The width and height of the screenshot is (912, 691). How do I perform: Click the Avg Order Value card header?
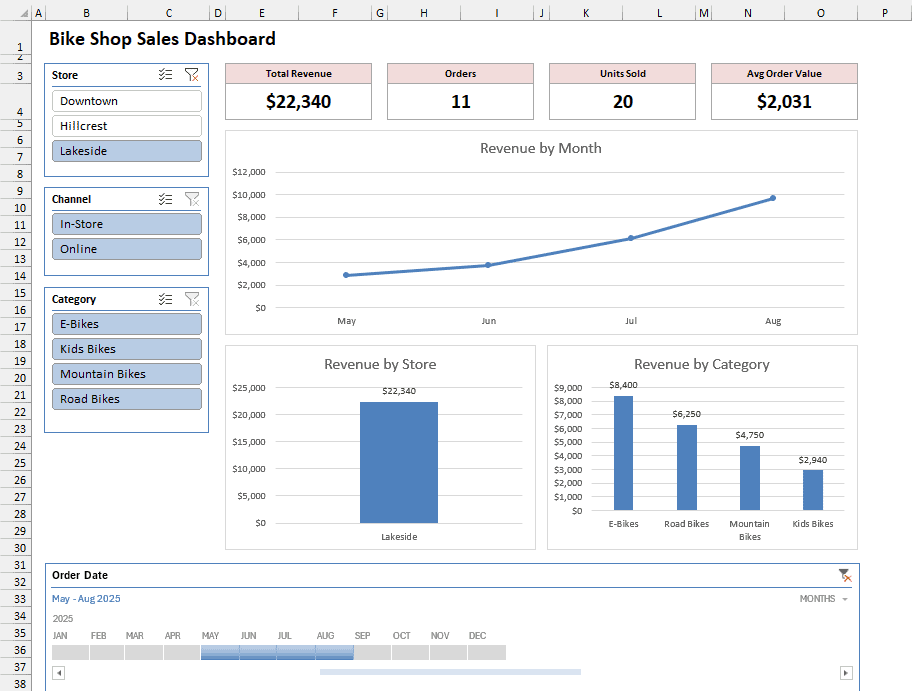pos(784,74)
